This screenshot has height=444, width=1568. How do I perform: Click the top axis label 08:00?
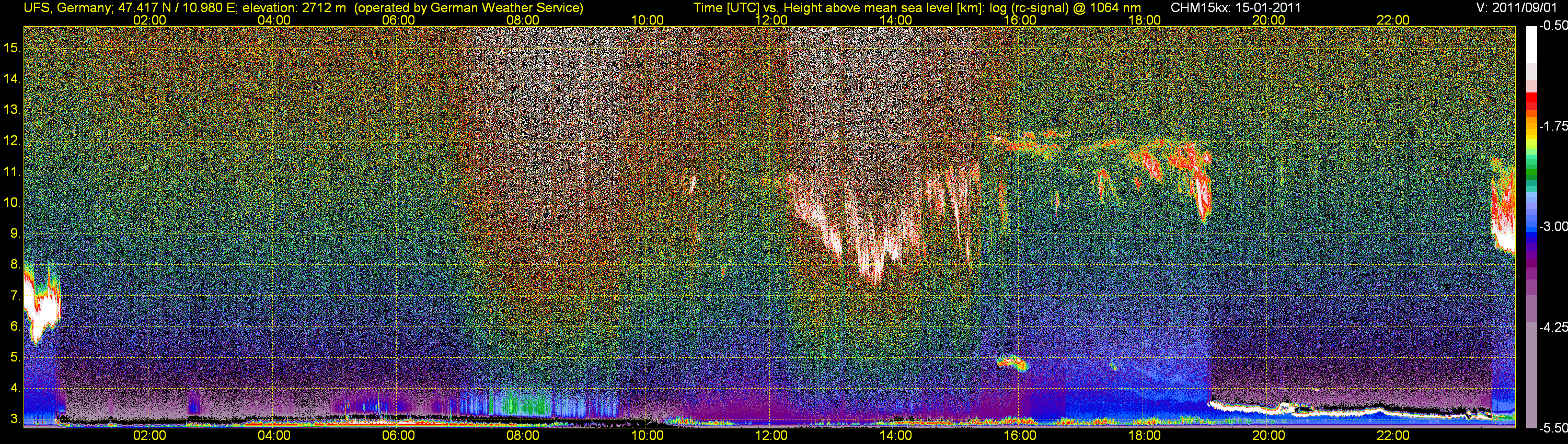(523, 20)
